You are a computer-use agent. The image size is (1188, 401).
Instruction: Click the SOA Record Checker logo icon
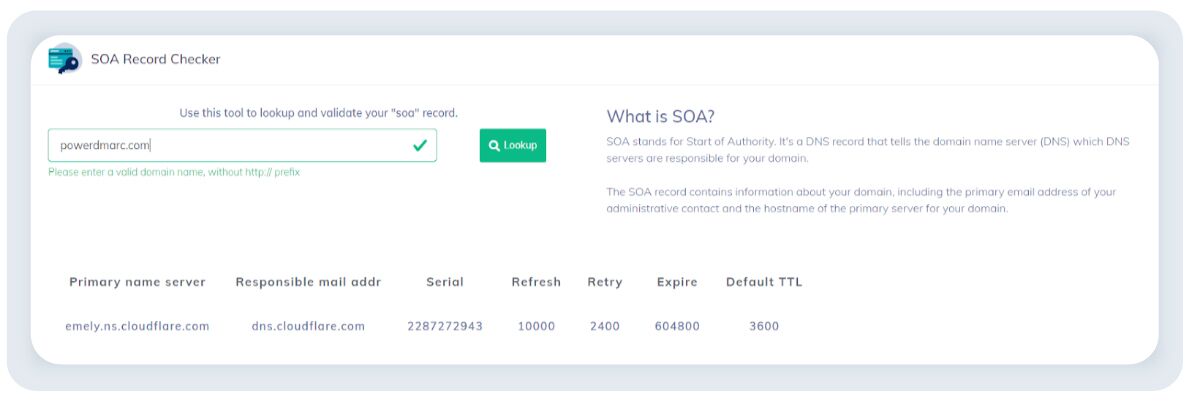pos(64,59)
